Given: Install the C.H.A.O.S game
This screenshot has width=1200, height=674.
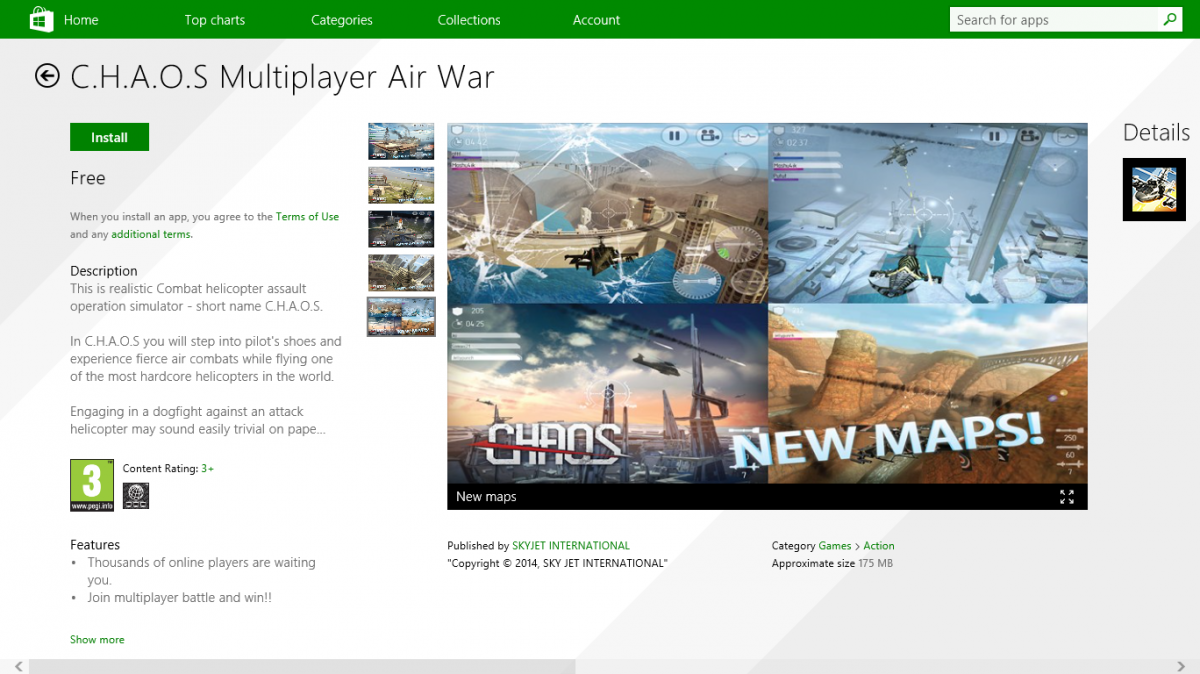Looking at the screenshot, I should point(109,137).
